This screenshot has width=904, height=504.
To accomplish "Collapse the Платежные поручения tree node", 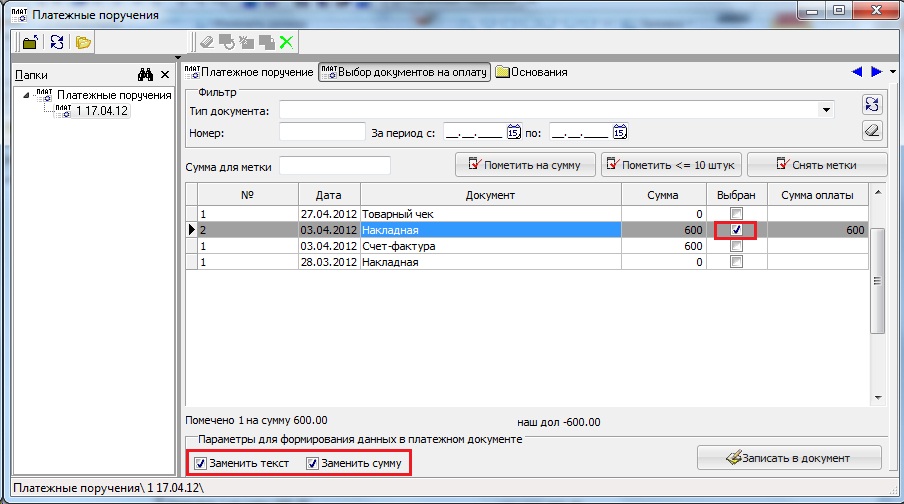I will [26, 95].
